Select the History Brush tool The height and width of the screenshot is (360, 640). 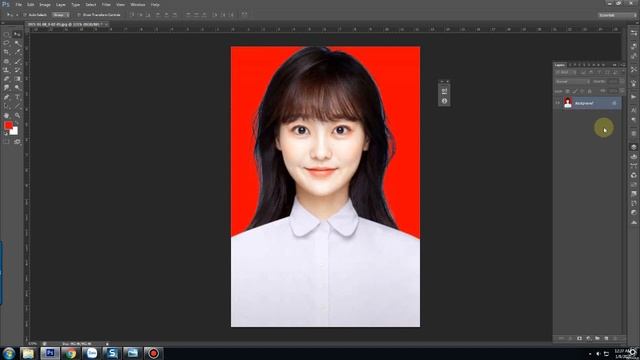click(17, 70)
